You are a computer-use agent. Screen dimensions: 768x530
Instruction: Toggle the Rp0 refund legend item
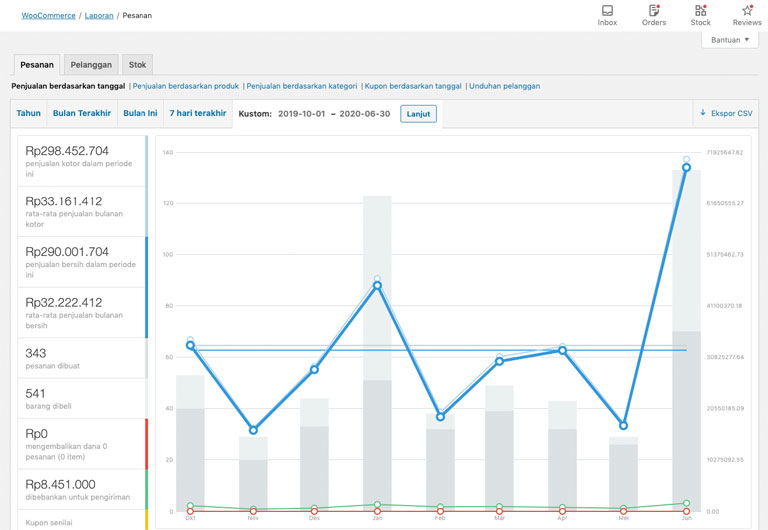(82, 444)
